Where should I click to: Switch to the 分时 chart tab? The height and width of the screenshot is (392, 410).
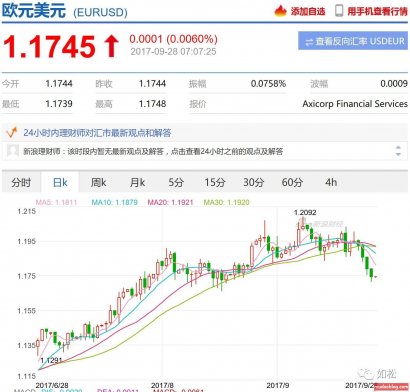(21, 182)
